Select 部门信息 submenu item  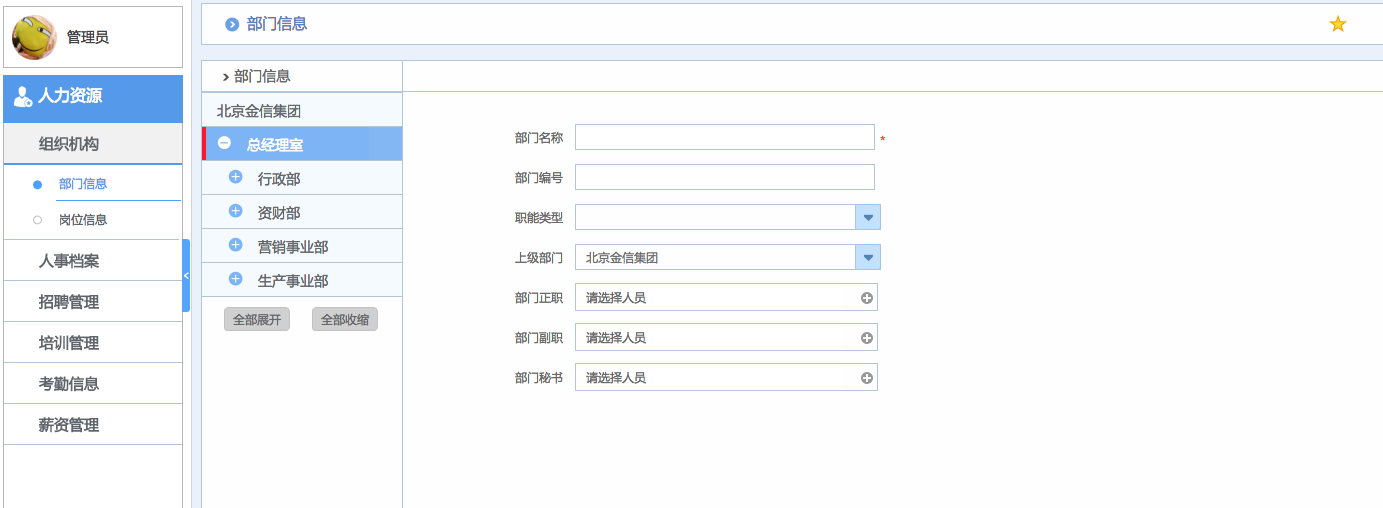click(x=83, y=184)
